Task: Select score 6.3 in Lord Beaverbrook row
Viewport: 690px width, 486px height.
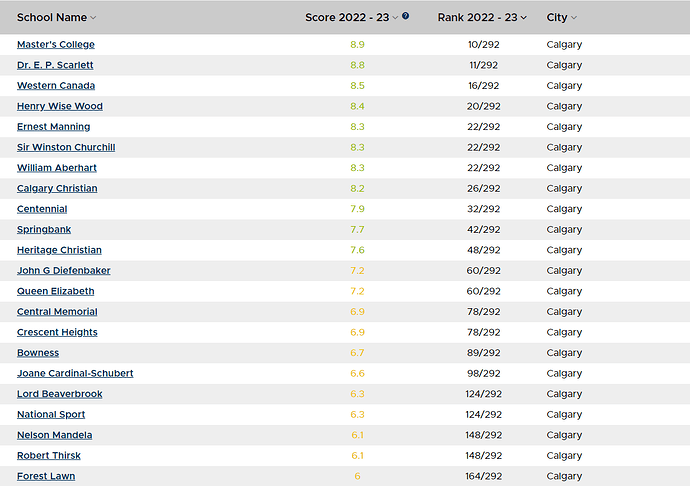Action: [357, 394]
